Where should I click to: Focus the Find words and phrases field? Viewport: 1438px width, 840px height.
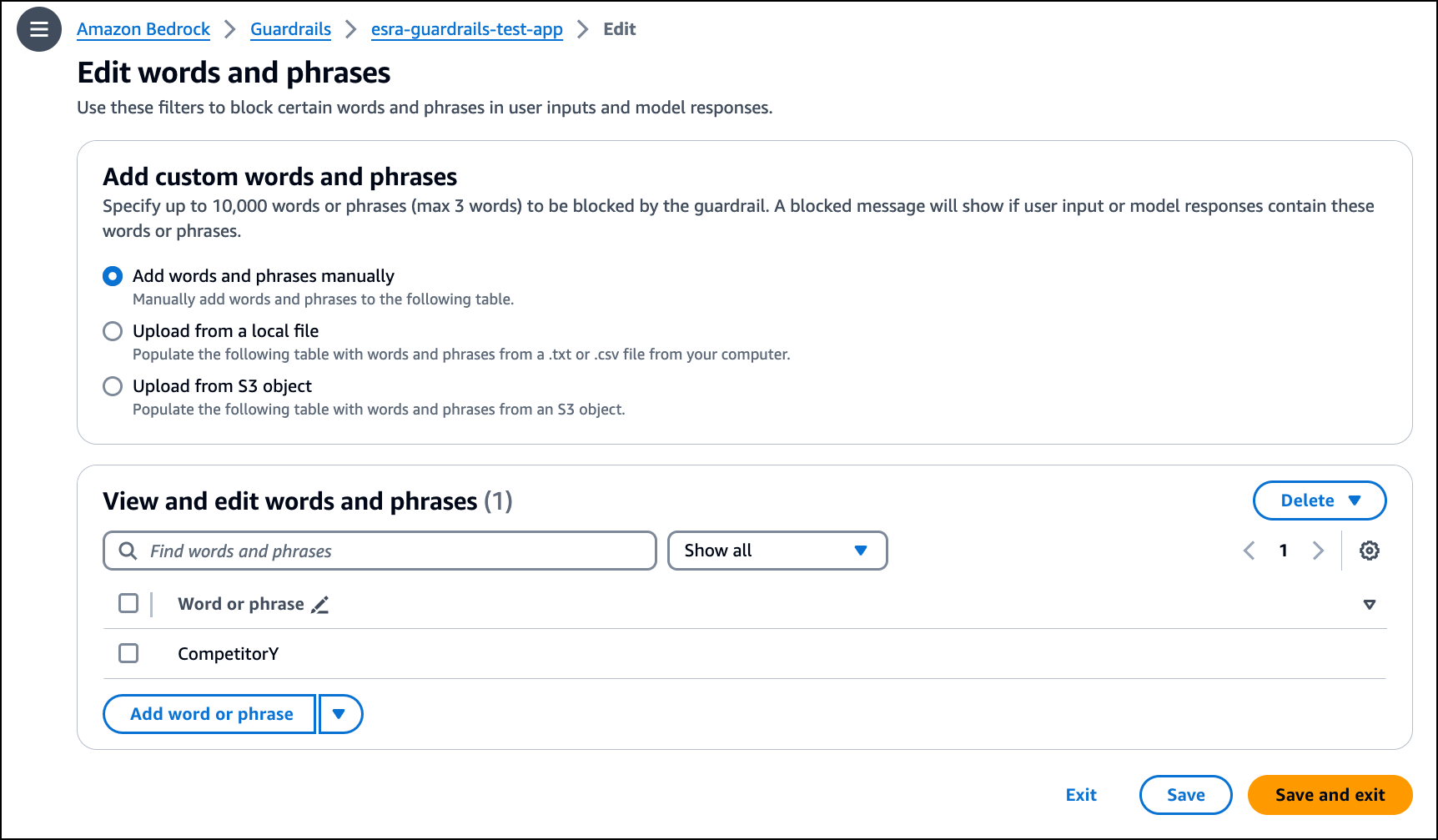coord(380,551)
